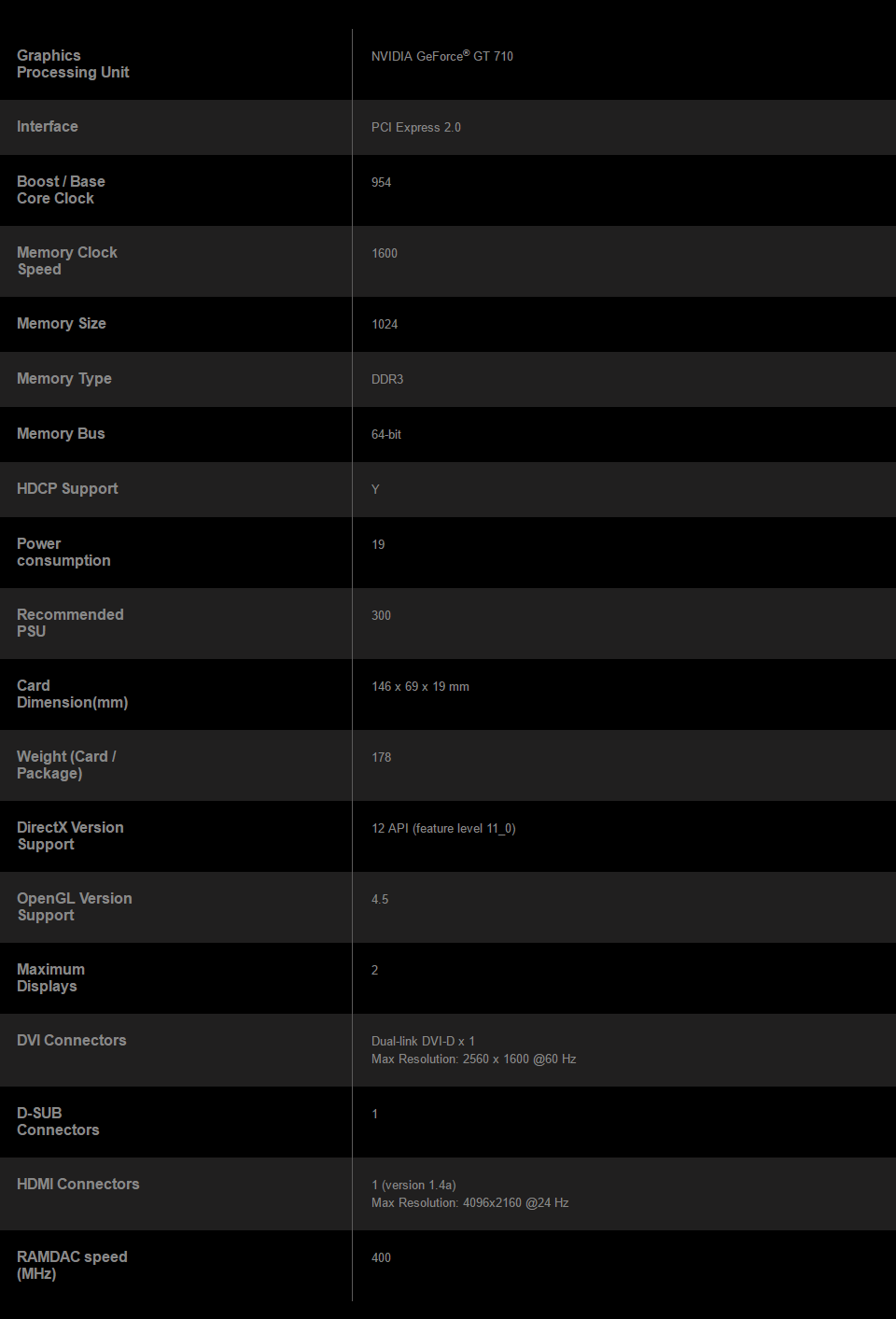Click the Memory Size value 1024
The image size is (896, 1319).
[x=385, y=325]
